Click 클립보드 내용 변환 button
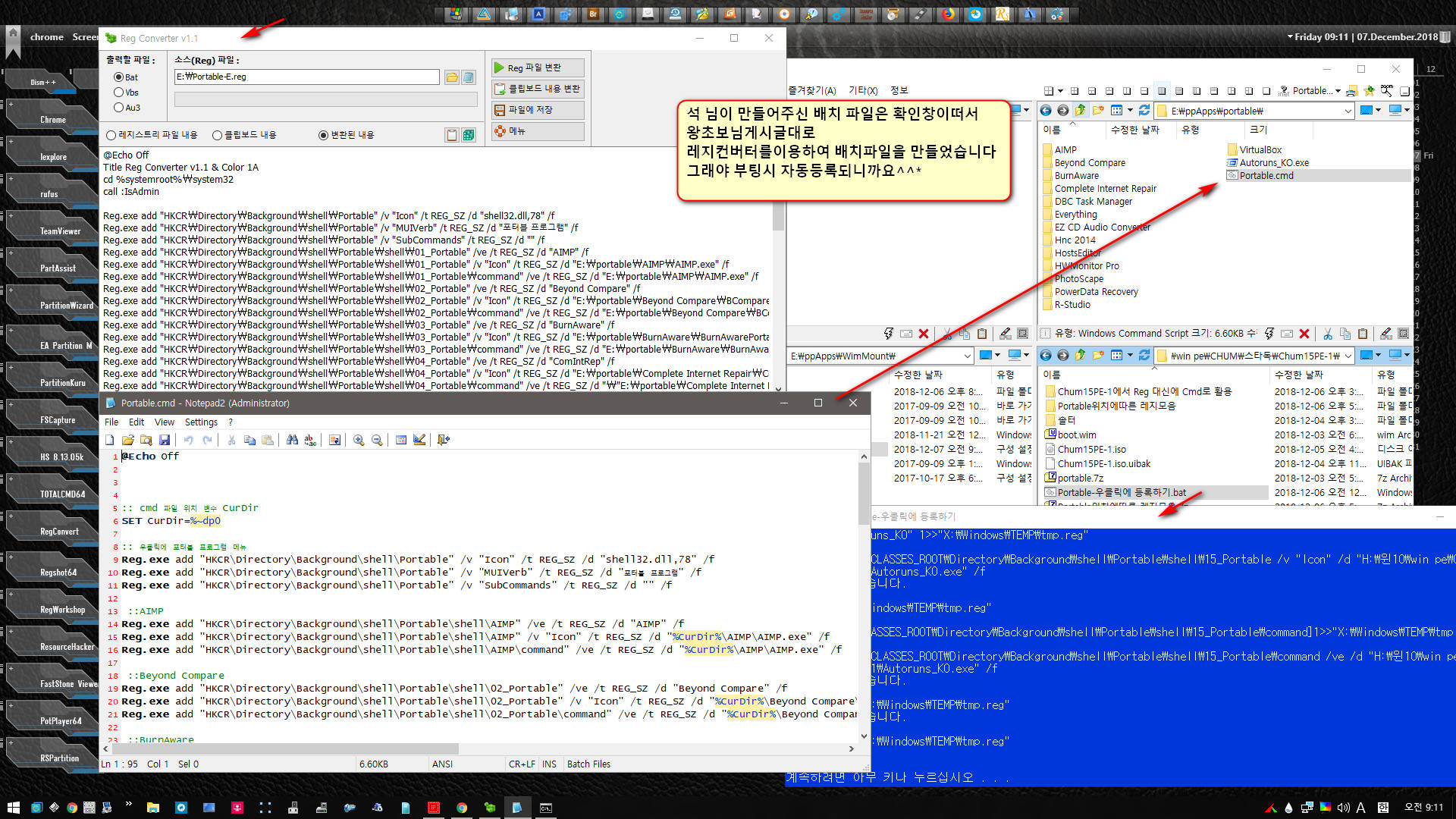 (538, 89)
